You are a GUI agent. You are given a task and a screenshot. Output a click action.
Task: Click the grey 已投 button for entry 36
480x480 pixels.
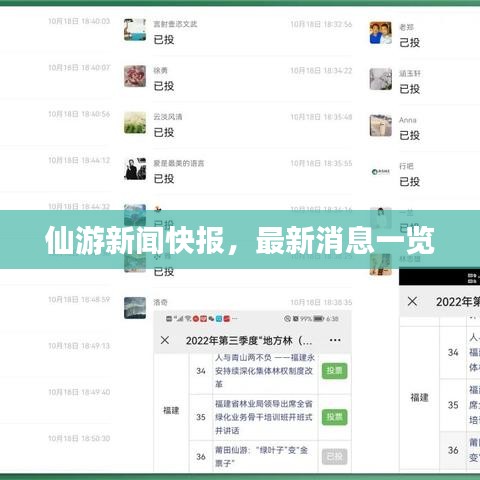(334, 457)
